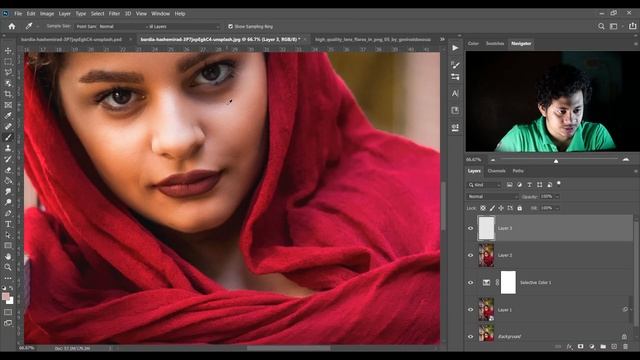Select the Eyedropper tool in the left toolbar
The height and width of the screenshot is (360, 640).
pyautogui.click(x=8, y=116)
